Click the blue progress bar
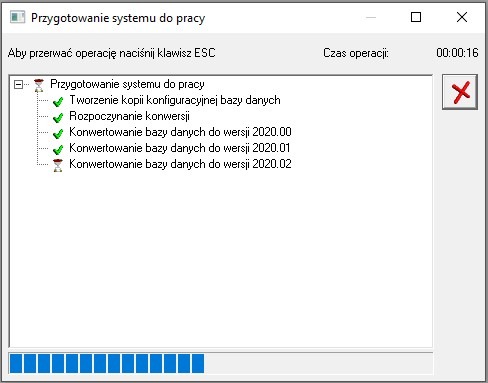Screen dimensions: 488x383 pyautogui.click(x=221, y=363)
